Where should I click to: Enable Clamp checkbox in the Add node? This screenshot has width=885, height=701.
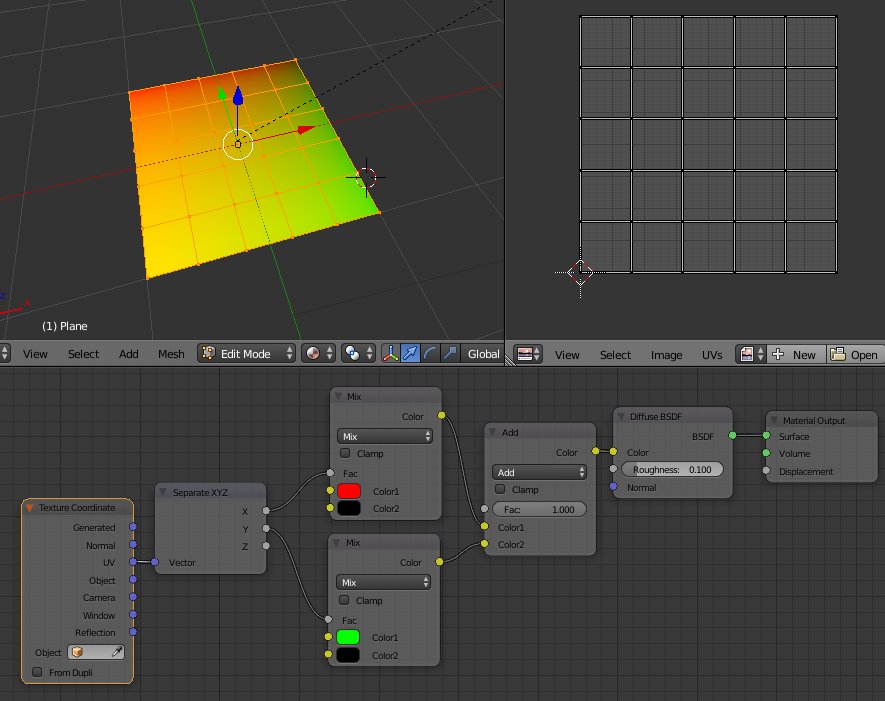point(500,490)
